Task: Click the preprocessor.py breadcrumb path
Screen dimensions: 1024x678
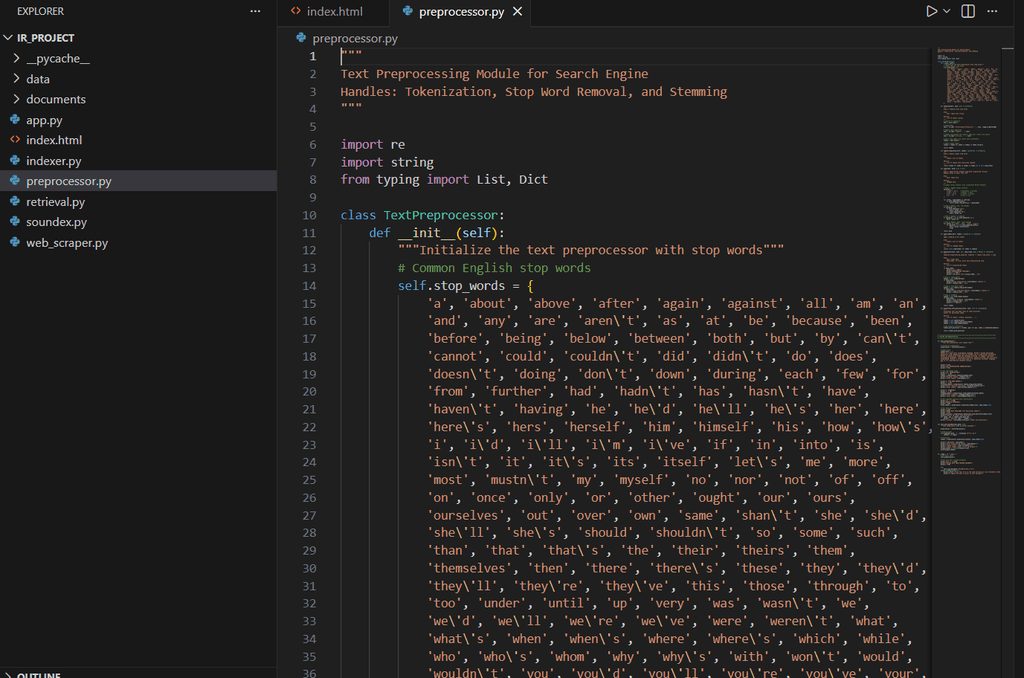Action: 355,39
